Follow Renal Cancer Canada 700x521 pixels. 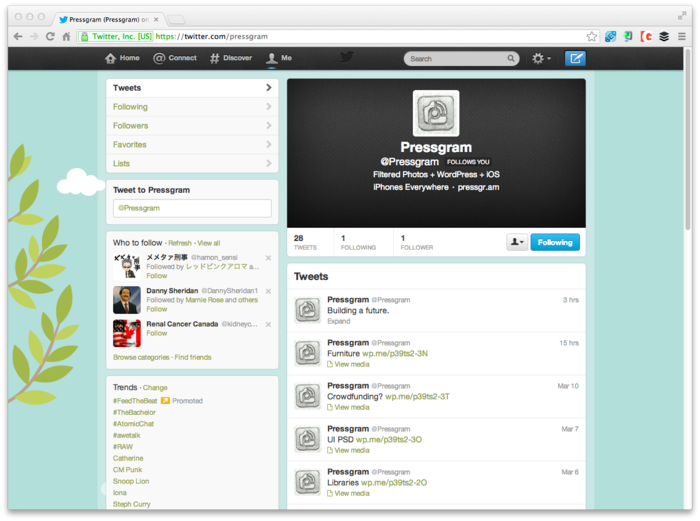pos(157,333)
